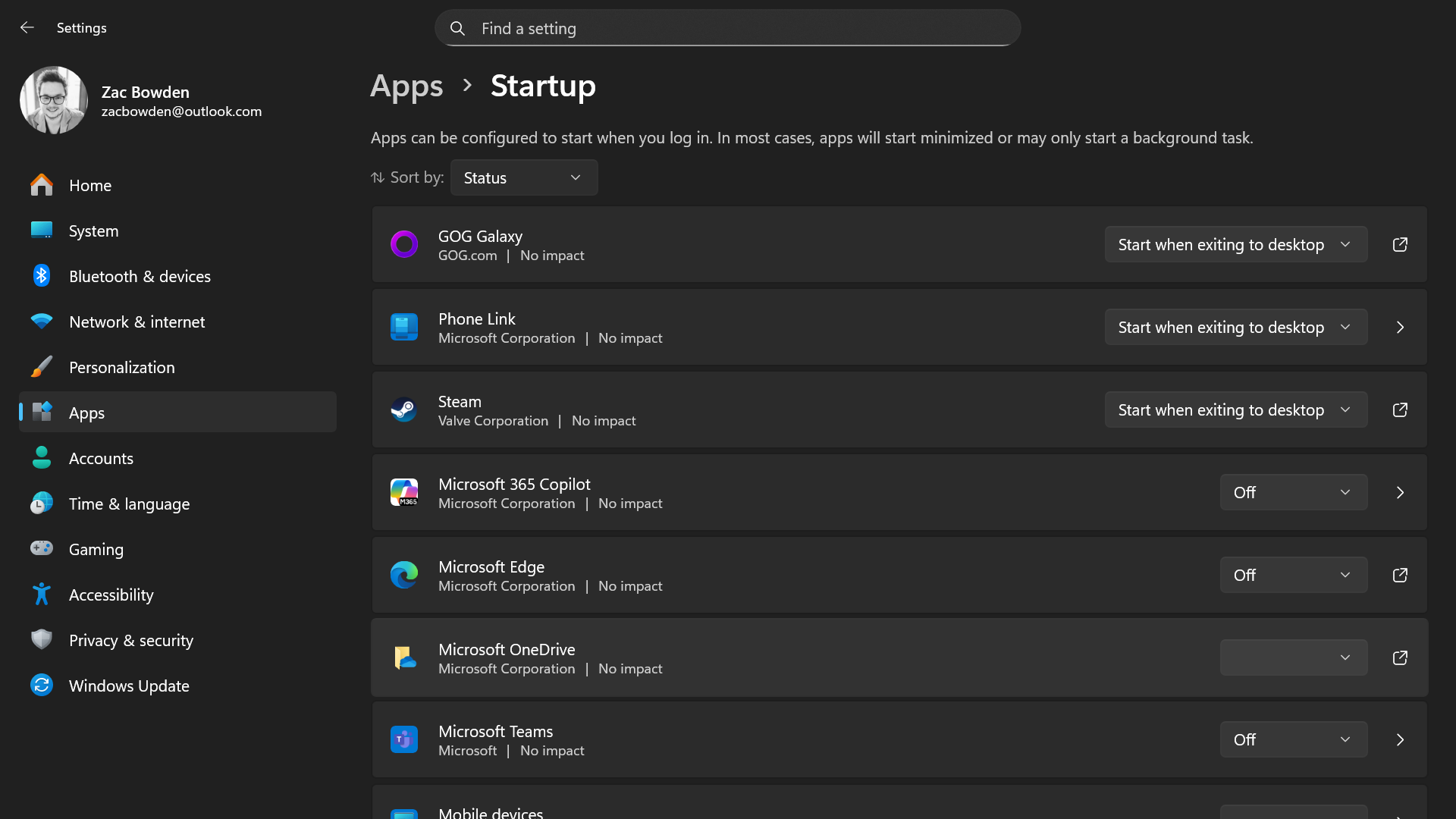Expand Phone Link details chevron
Viewport: 1456px width, 819px height.
coord(1400,327)
